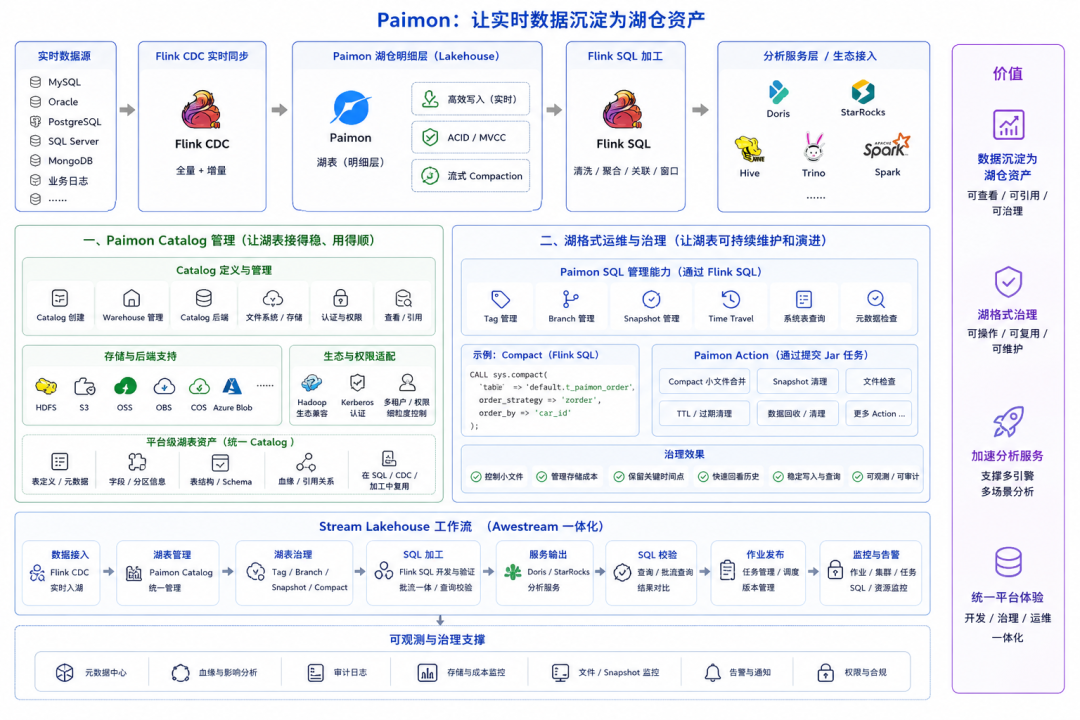Click the 控制小文件 check item
The height and width of the screenshot is (720, 1080).
point(497,476)
